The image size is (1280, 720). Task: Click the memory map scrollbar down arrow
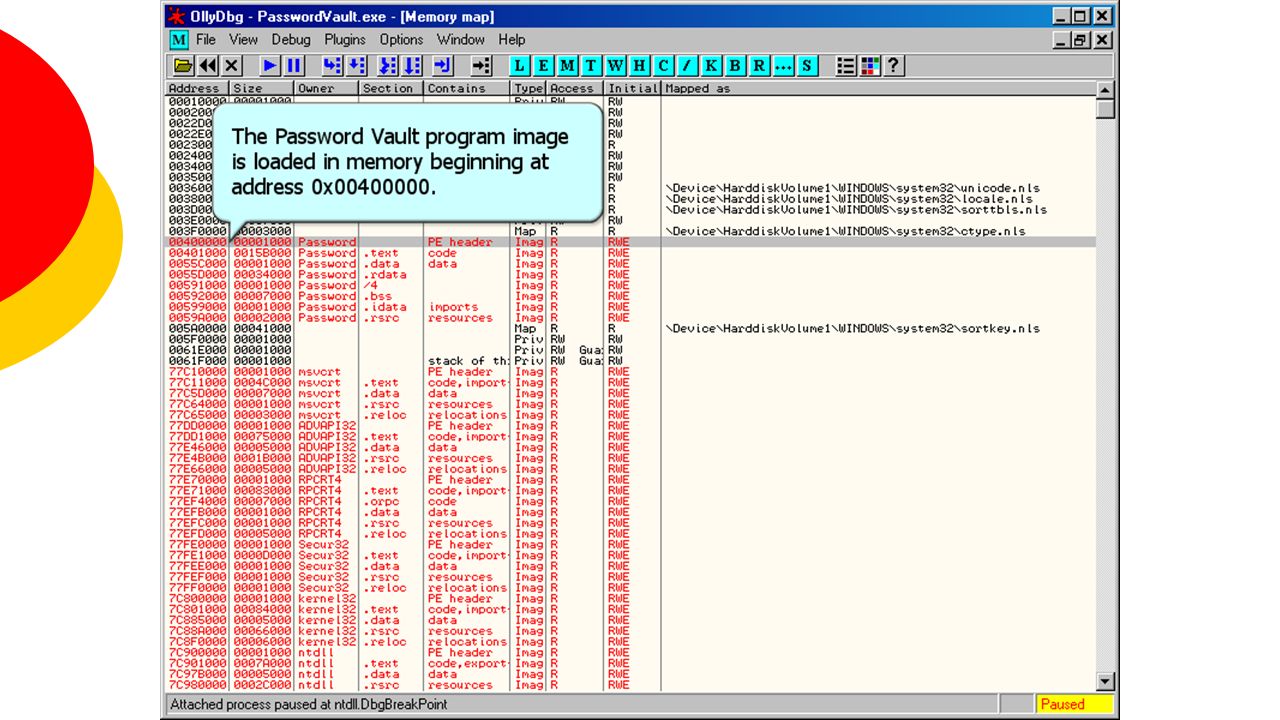click(x=1105, y=682)
